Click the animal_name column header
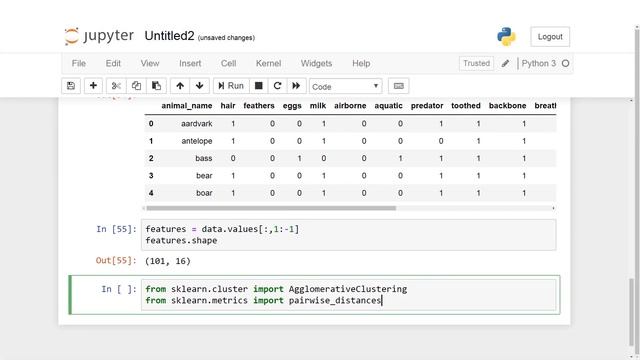The width and height of the screenshot is (640, 360). [187, 106]
